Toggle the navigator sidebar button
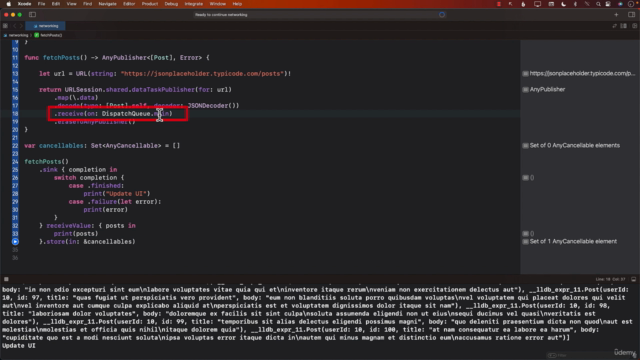 32,15
